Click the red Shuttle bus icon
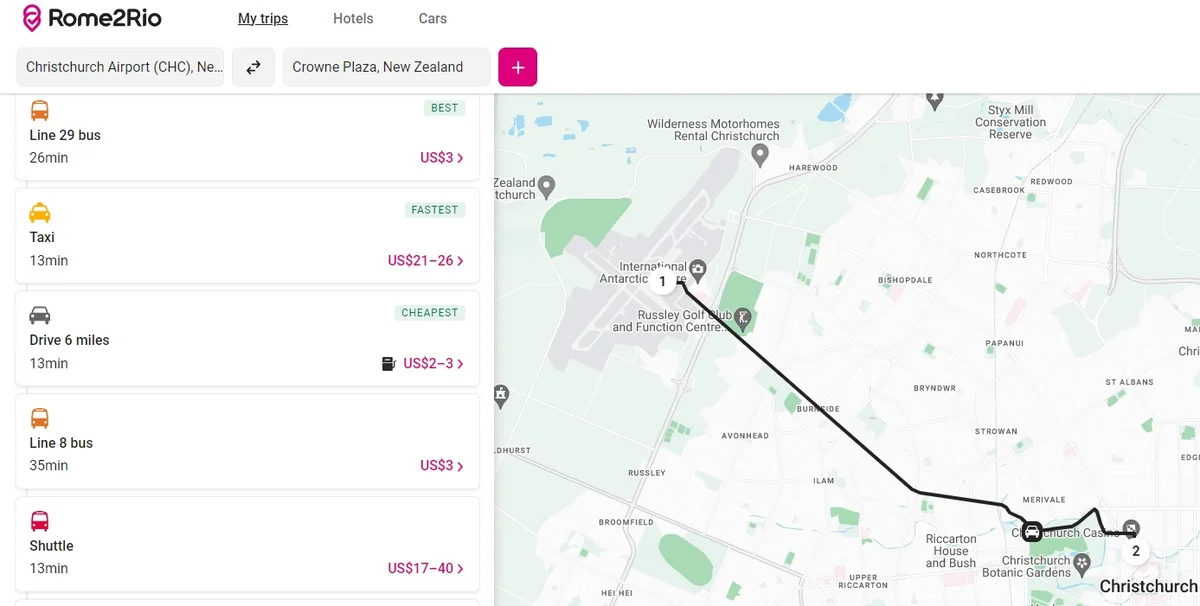1200x606 pixels. (40, 521)
